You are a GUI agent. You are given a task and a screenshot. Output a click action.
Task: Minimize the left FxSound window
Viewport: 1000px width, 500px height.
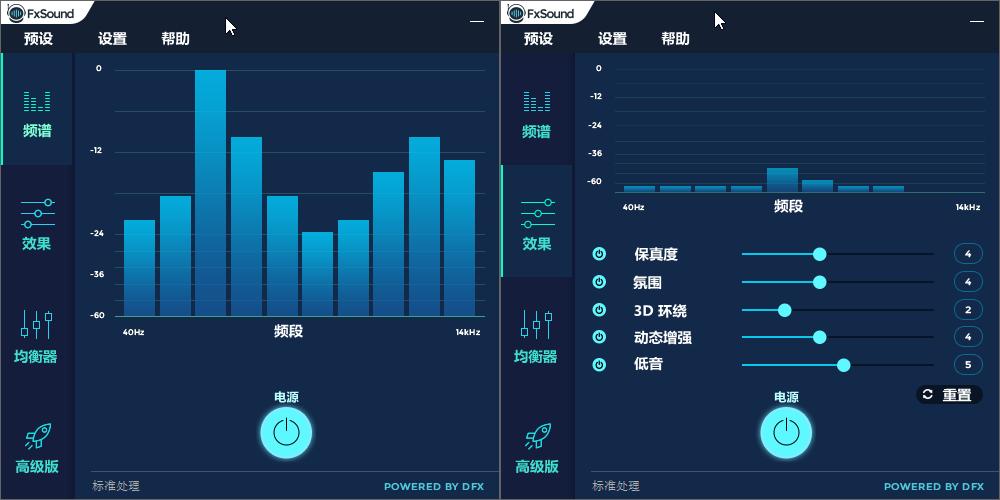coord(477,21)
